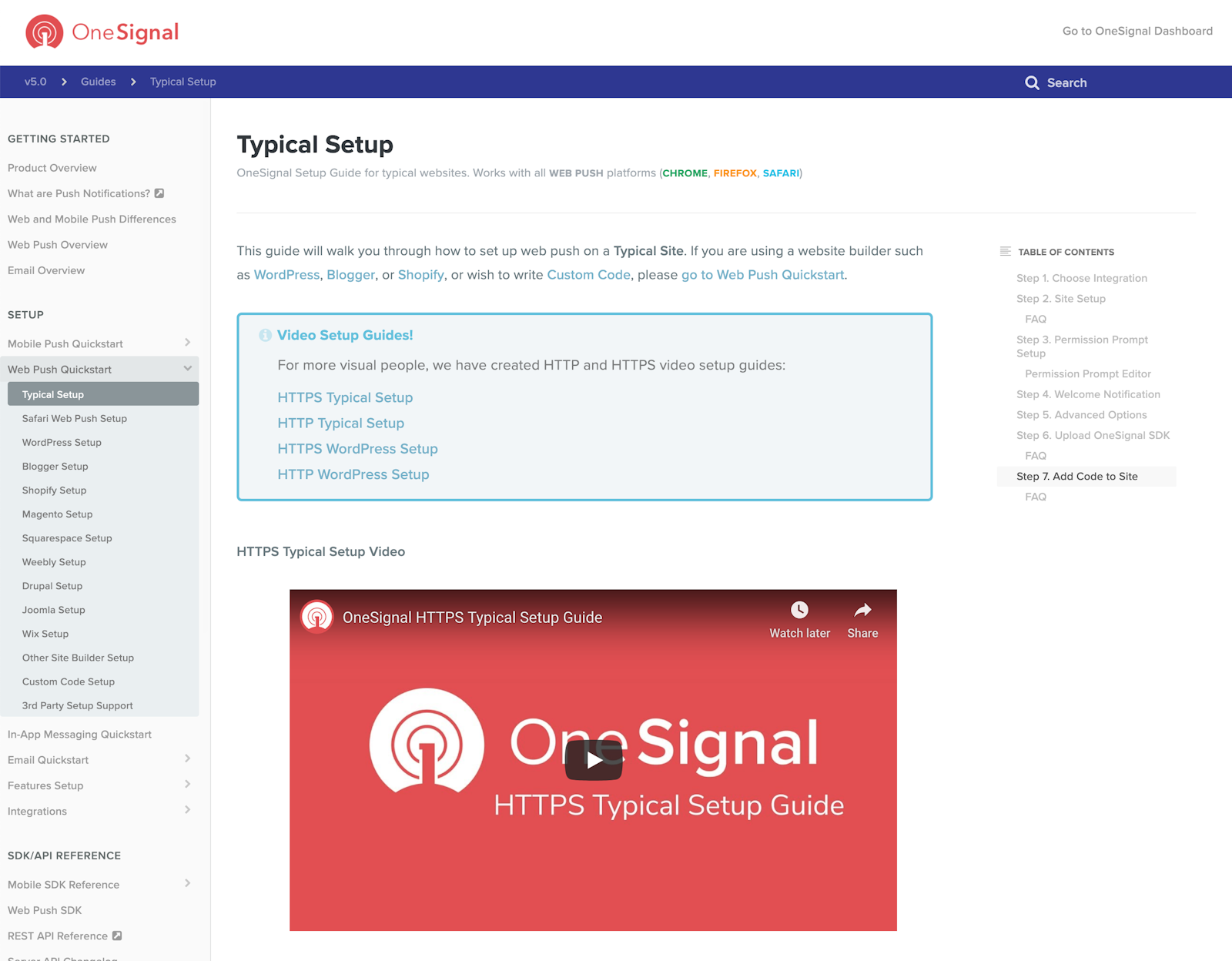The image size is (1232, 961).
Task: Jump to Step 3. Permission Prompt Setup
Action: tap(1082, 346)
